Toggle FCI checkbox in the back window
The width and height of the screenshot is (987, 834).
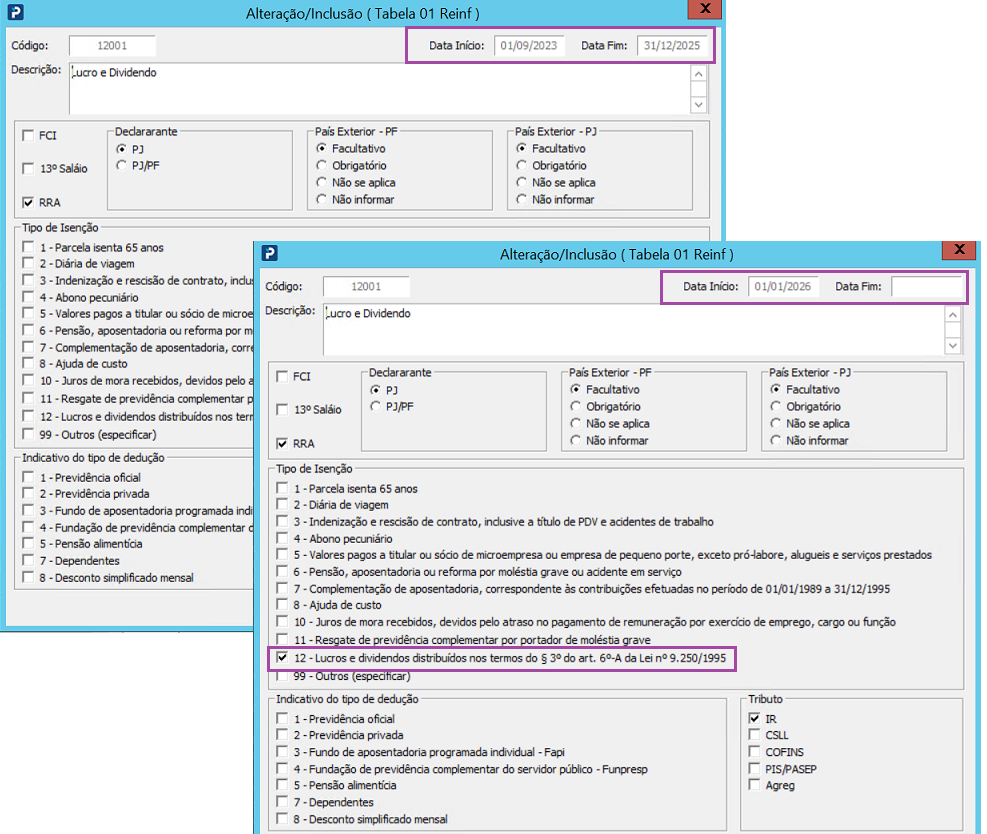(28, 135)
